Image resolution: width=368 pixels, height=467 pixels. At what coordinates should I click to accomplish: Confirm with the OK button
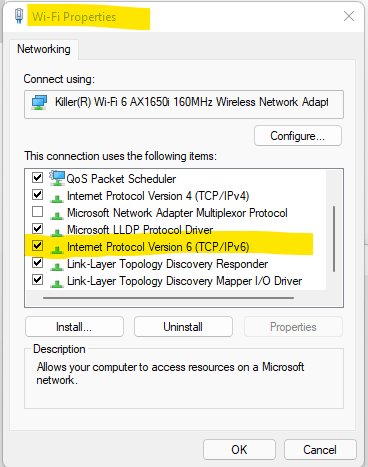239,450
